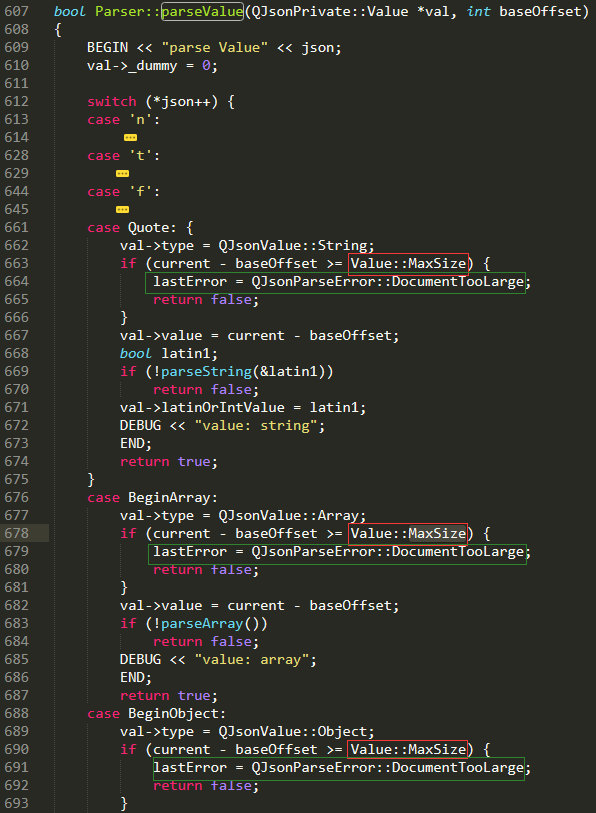Viewport: 596px width, 813px height.
Task: Click Value::MaxSize on line 663
Action: pyautogui.click(x=408, y=263)
